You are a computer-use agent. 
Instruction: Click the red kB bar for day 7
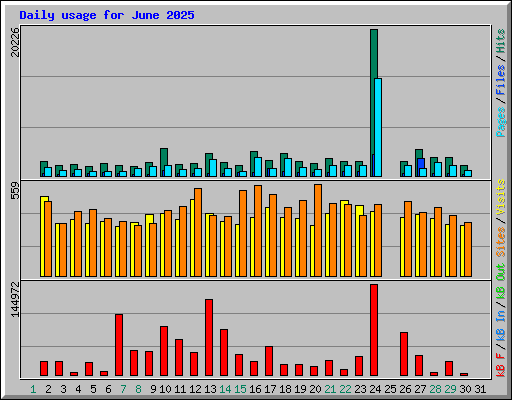pyautogui.click(x=119, y=345)
